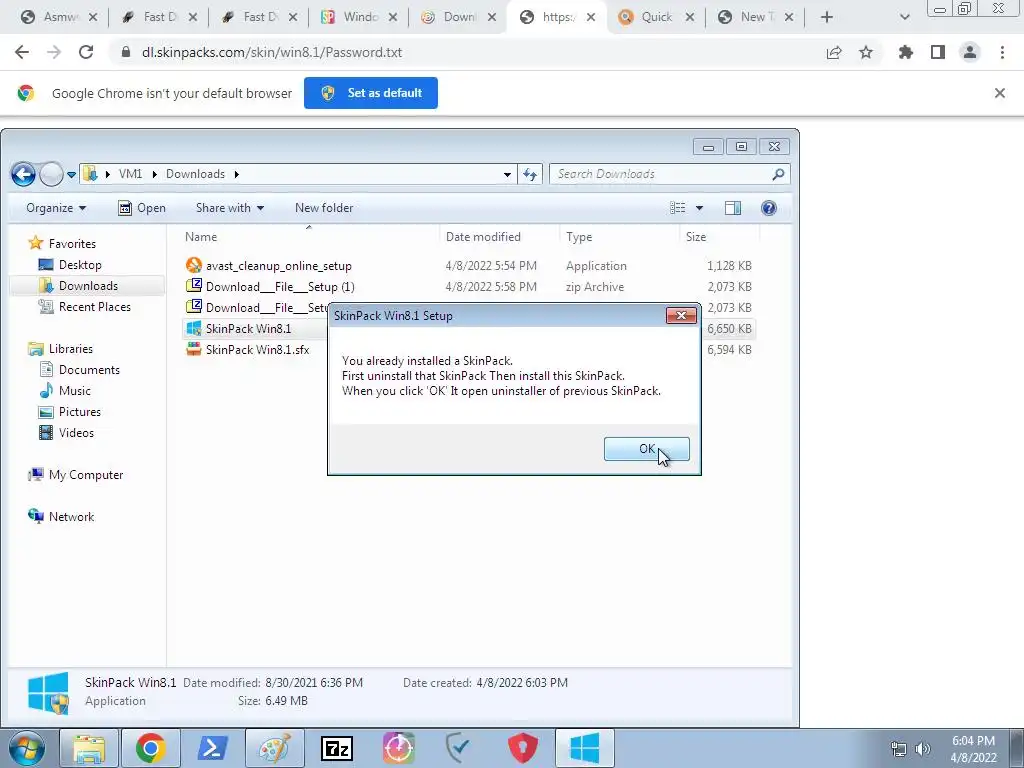Select Download__File__Setup (1) zip

pyautogui.click(x=280, y=287)
